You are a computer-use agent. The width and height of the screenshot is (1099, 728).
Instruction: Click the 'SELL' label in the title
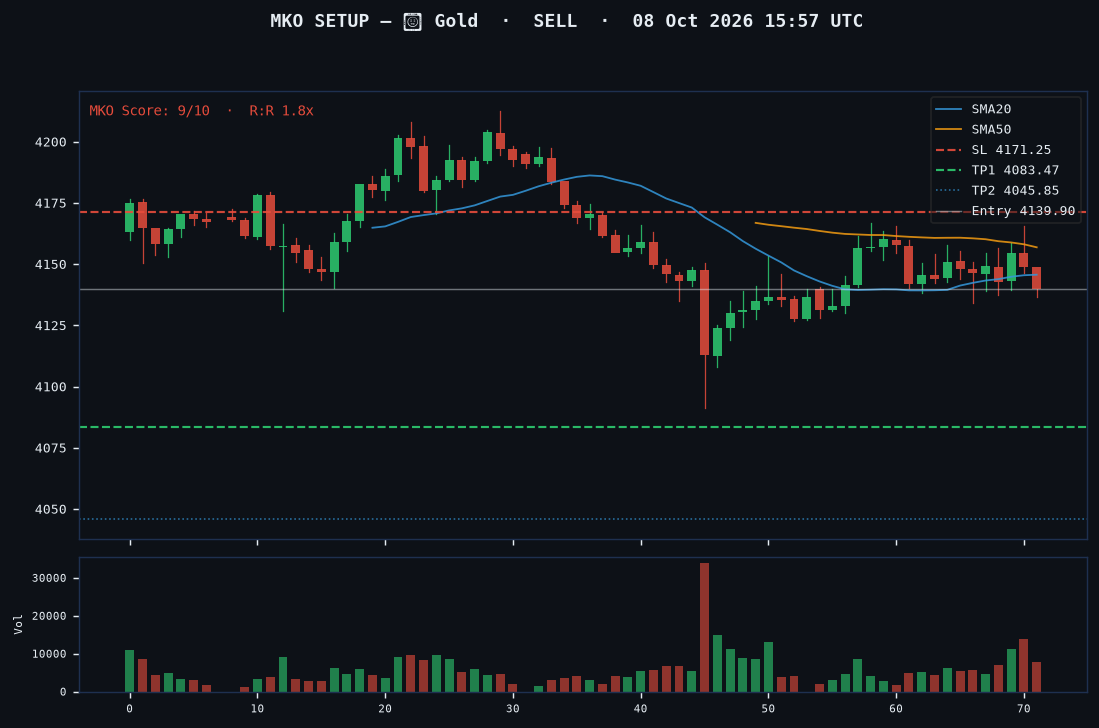[555, 21]
